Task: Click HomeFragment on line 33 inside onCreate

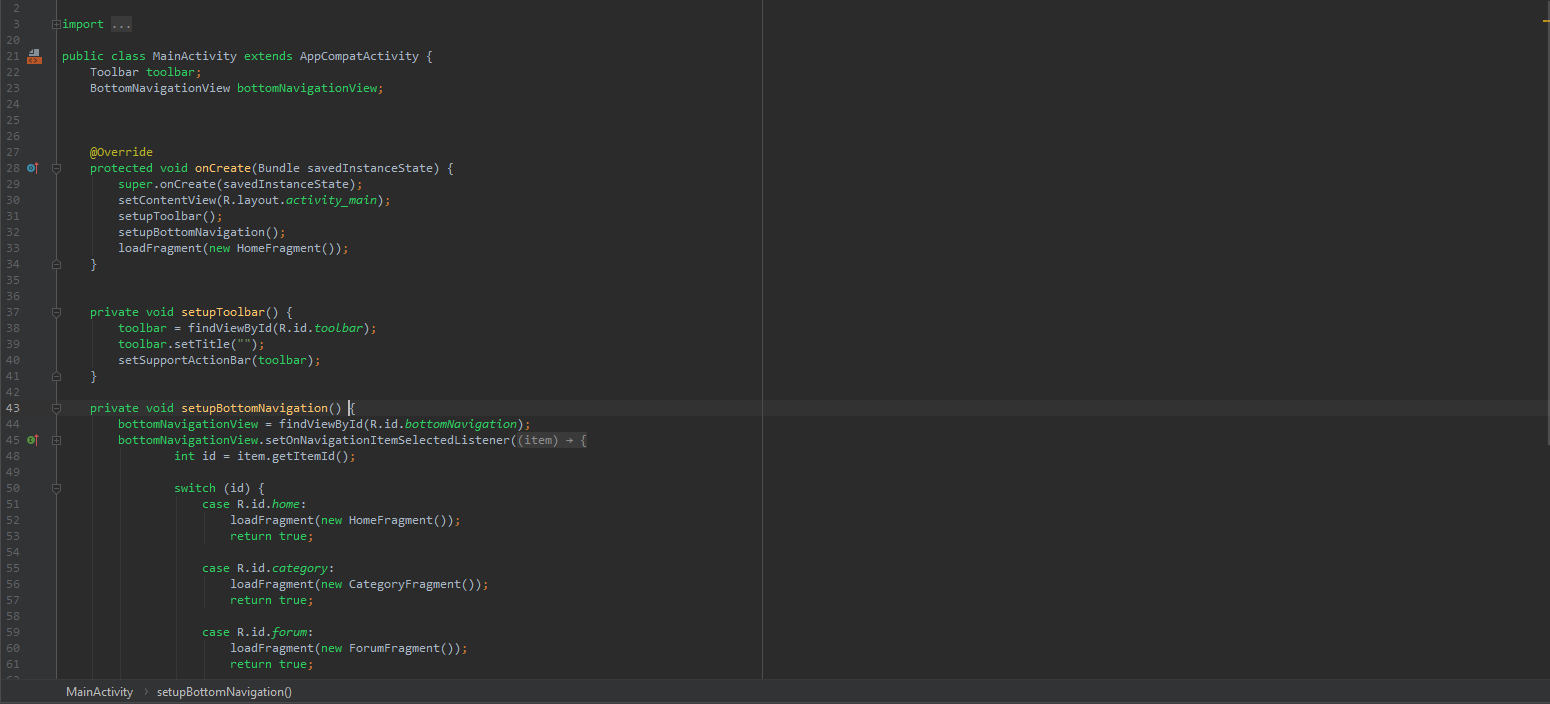Action: click(279, 248)
